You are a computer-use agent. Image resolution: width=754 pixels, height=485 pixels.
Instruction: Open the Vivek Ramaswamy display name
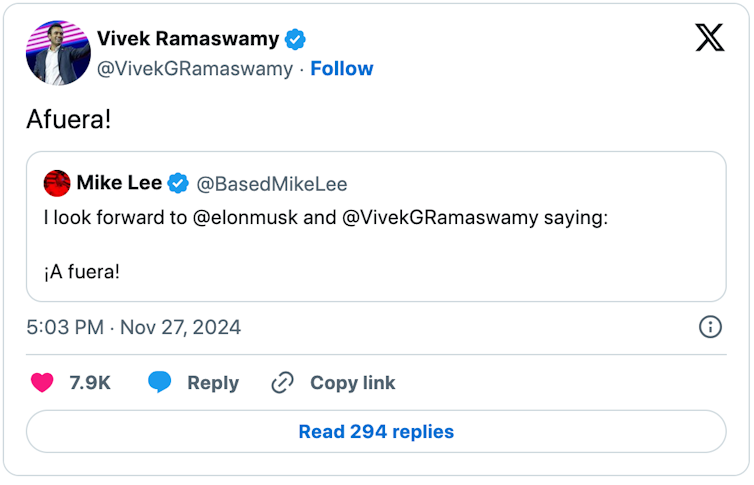(188, 39)
